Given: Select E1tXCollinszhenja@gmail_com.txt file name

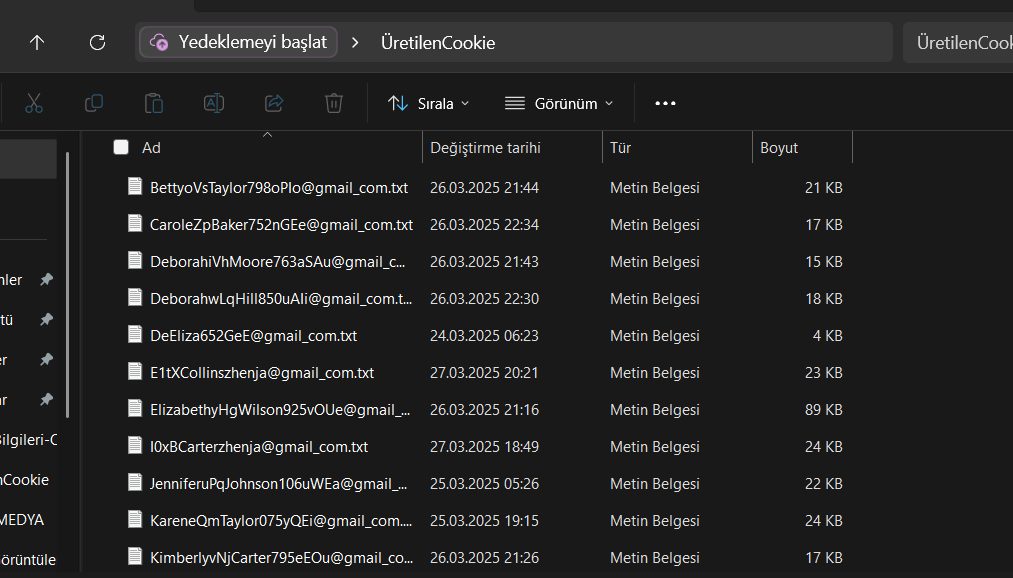Looking at the screenshot, I should [262, 373].
